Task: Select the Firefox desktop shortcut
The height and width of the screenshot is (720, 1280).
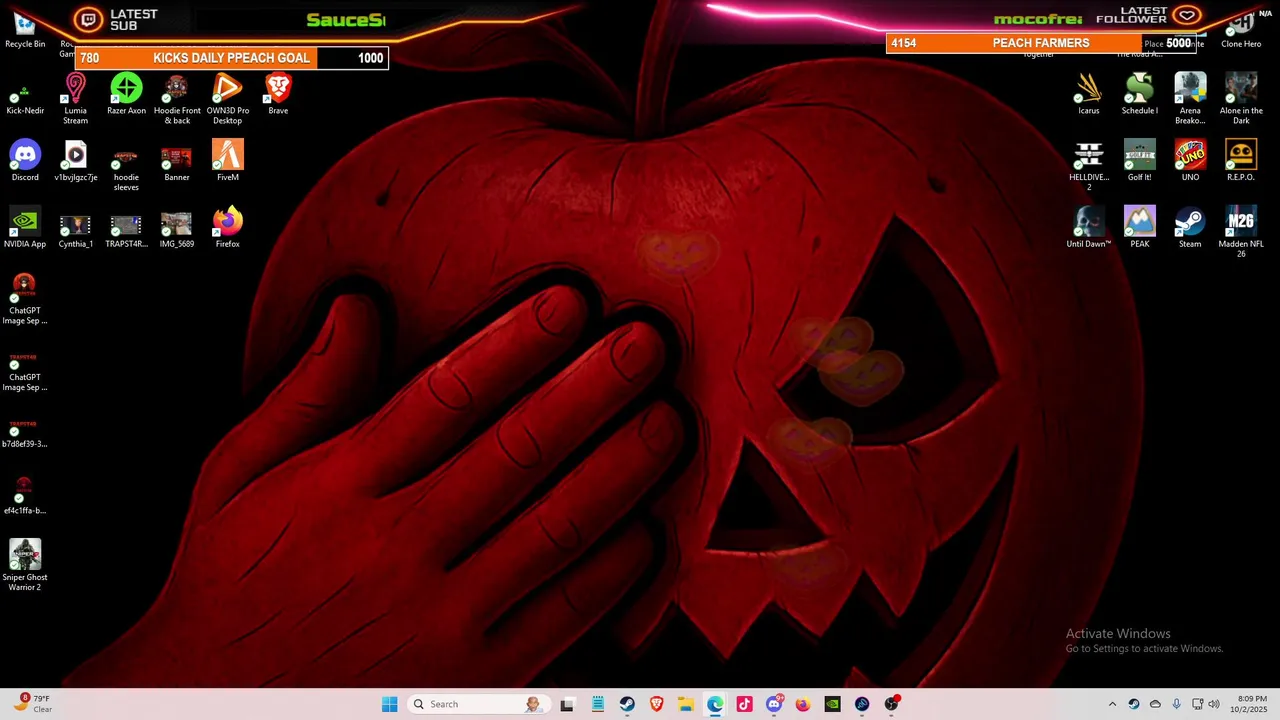Action: point(228,228)
